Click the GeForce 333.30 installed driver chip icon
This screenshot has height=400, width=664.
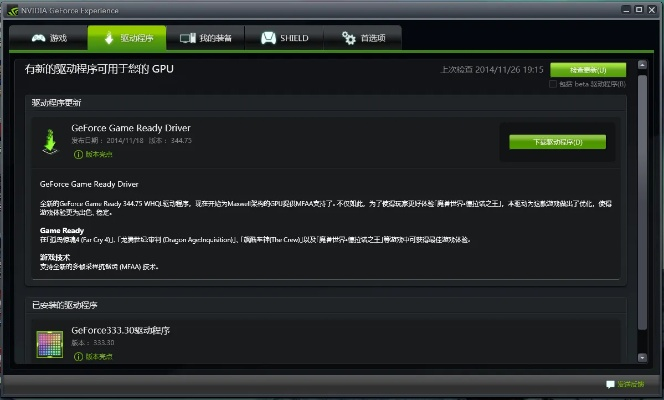(49, 343)
